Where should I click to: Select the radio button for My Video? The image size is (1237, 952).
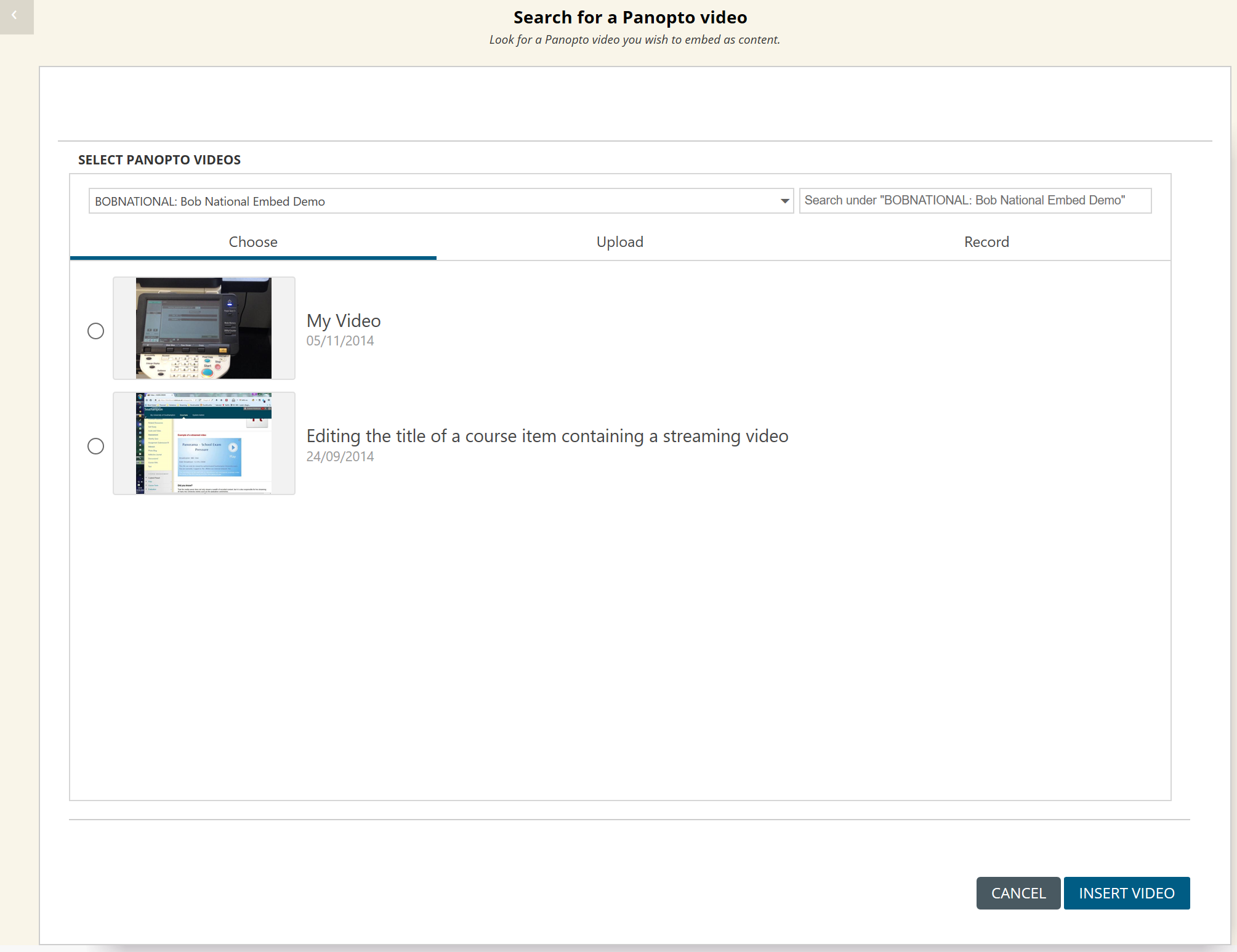(95, 331)
